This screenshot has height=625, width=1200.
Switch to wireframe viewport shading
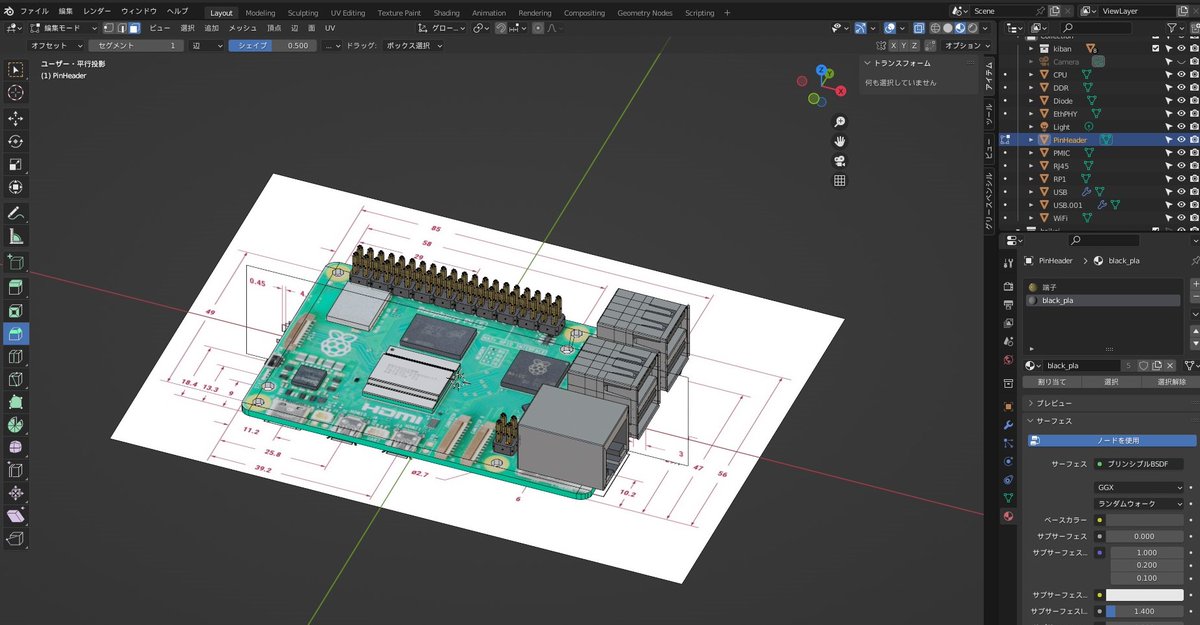tap(934, 28)
